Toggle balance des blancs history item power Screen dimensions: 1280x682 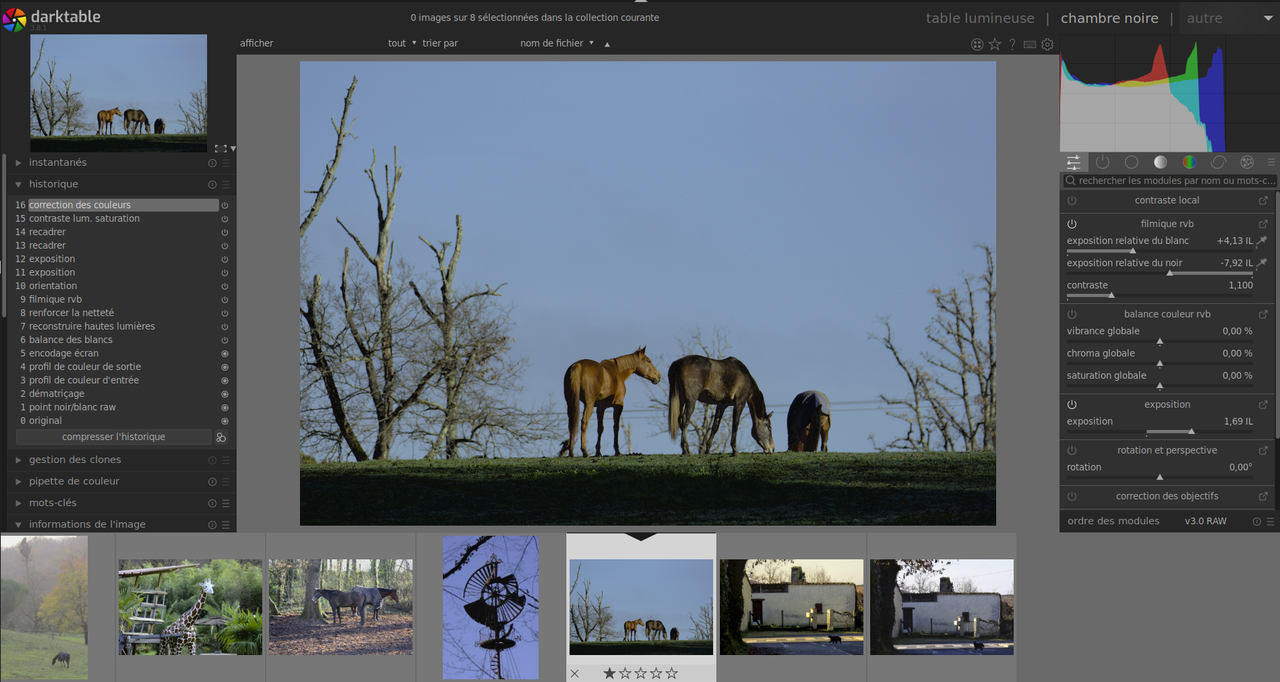[x=224, y=340]
